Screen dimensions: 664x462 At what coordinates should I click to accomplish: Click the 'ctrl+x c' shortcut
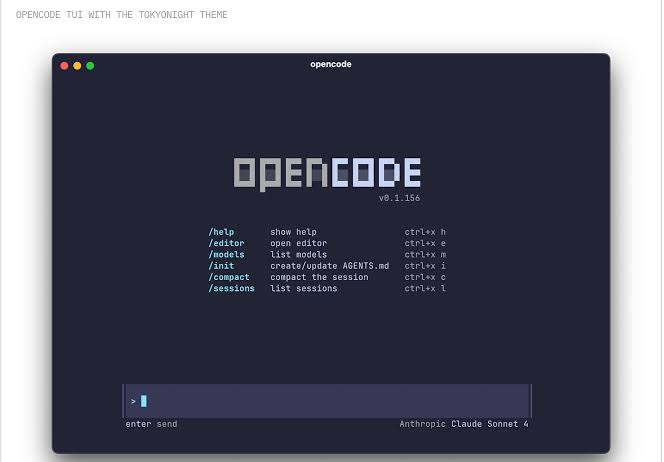425,277
